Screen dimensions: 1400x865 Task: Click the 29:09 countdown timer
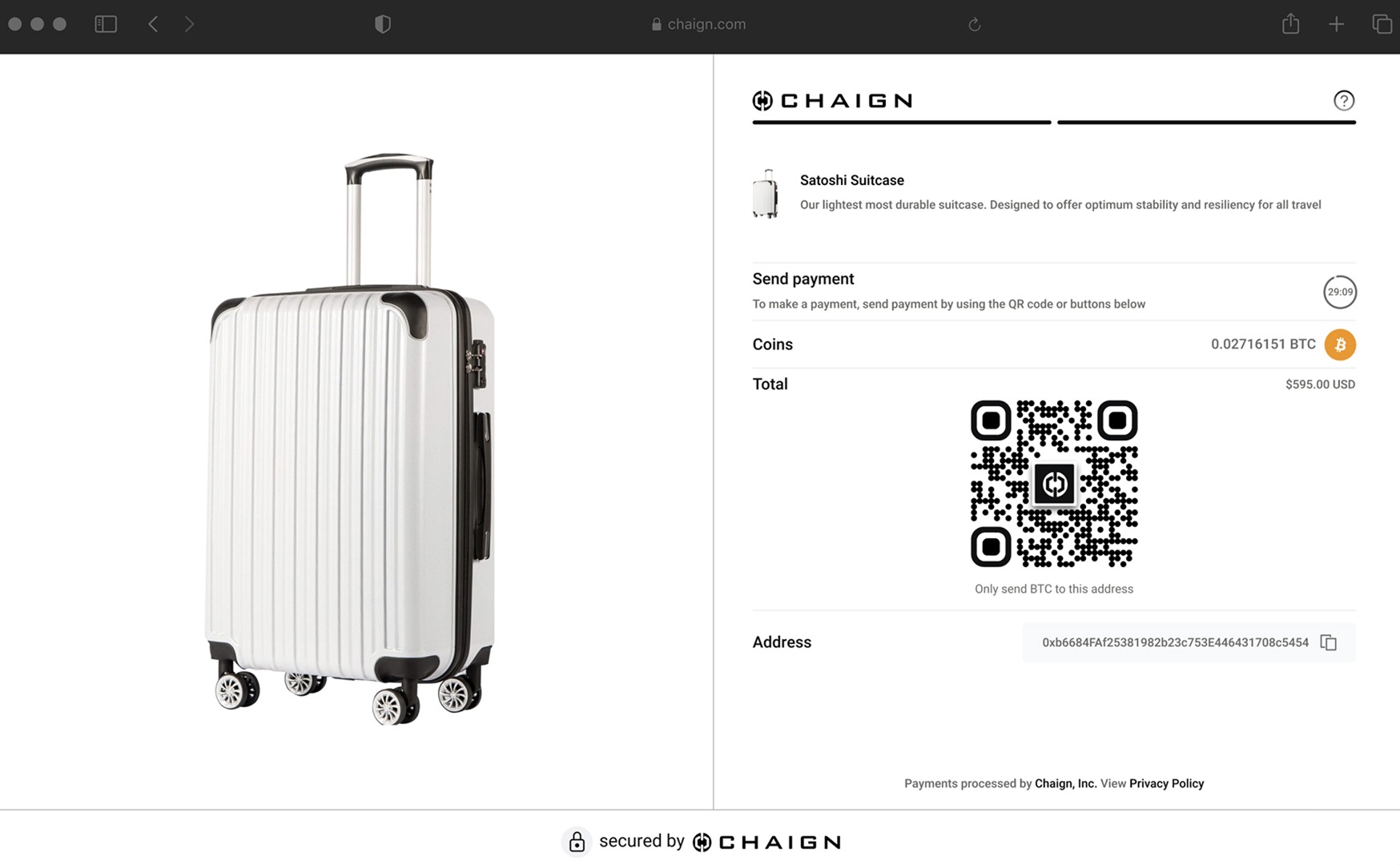pyautogui.click(x=1339, y=292)
